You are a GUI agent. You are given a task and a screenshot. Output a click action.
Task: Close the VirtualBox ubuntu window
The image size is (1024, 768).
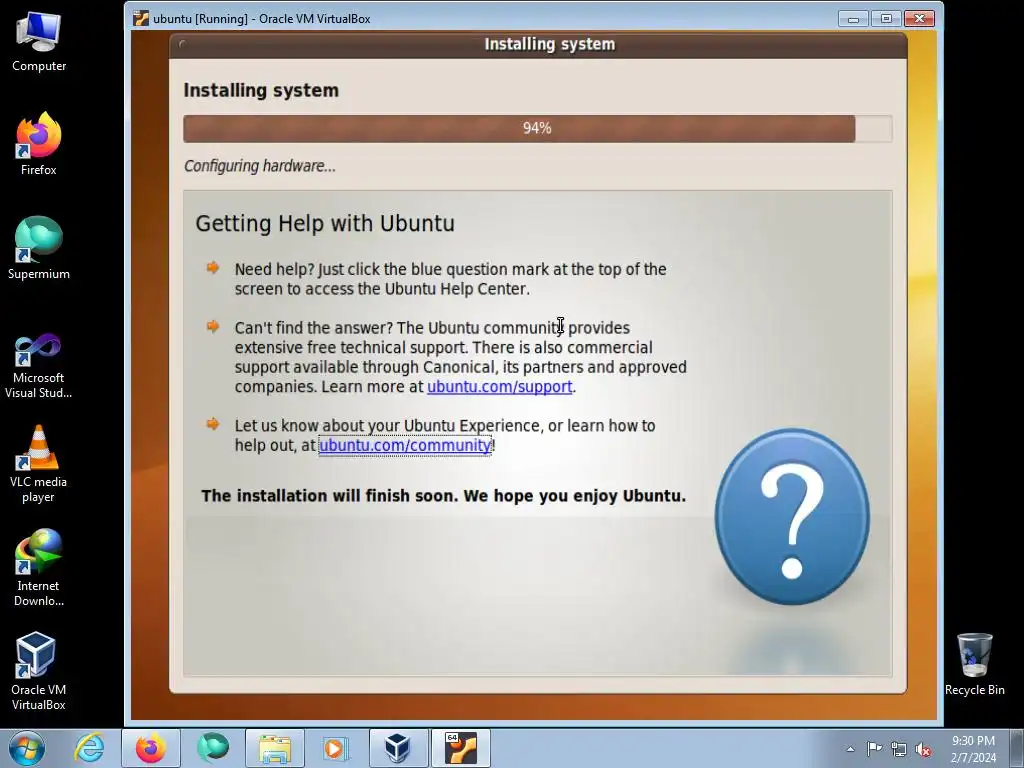pos(920,18)
